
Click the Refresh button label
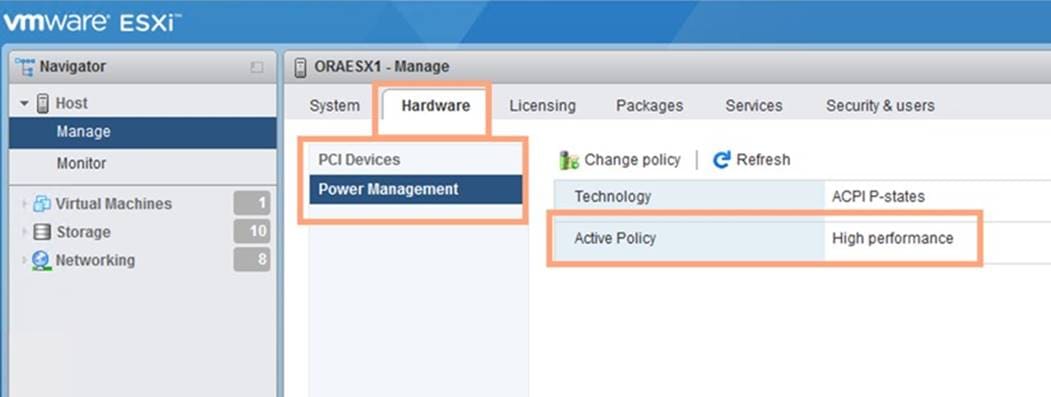763,160
